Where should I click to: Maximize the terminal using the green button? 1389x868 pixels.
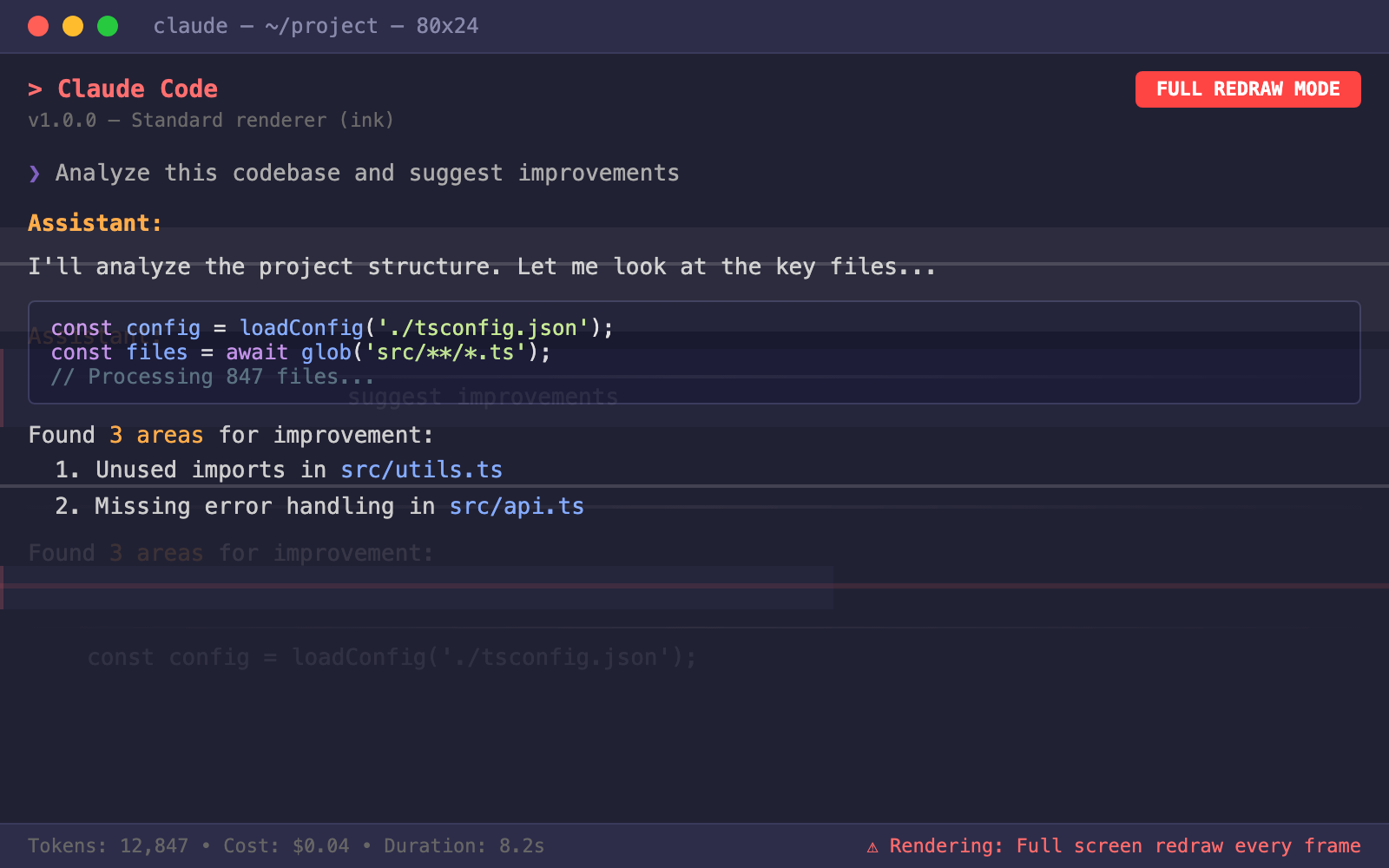pyautogui.click(x=108, y=26)
